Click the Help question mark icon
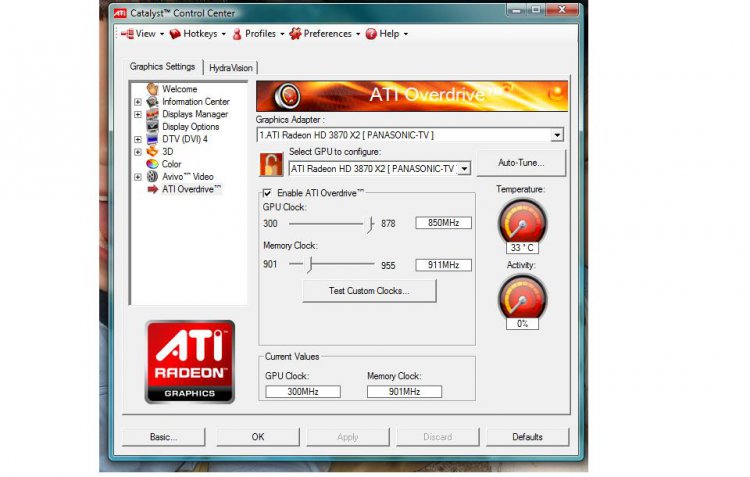 point(371,34)
